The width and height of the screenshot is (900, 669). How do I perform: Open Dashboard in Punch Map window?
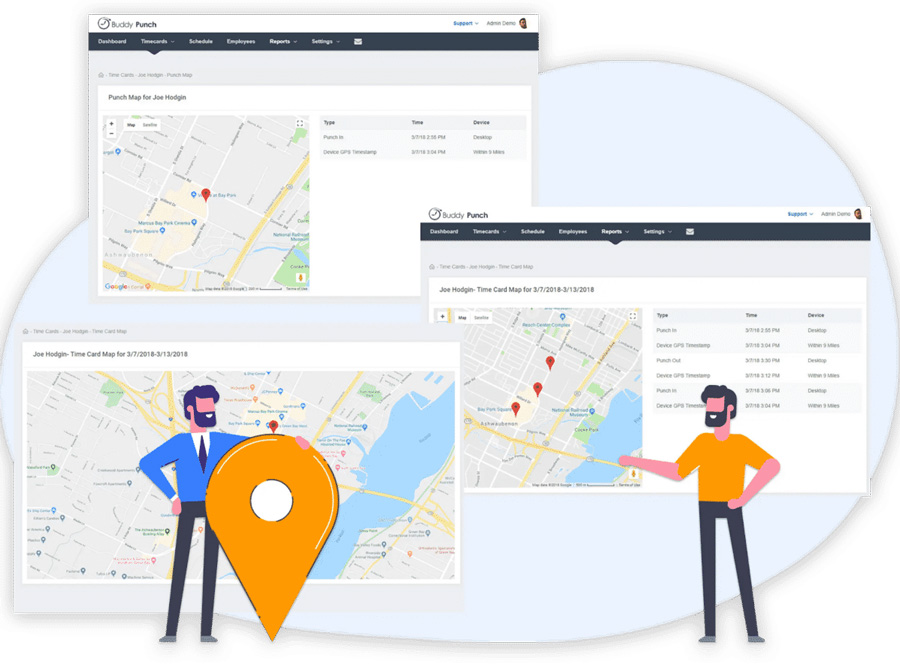click(112, 41)
